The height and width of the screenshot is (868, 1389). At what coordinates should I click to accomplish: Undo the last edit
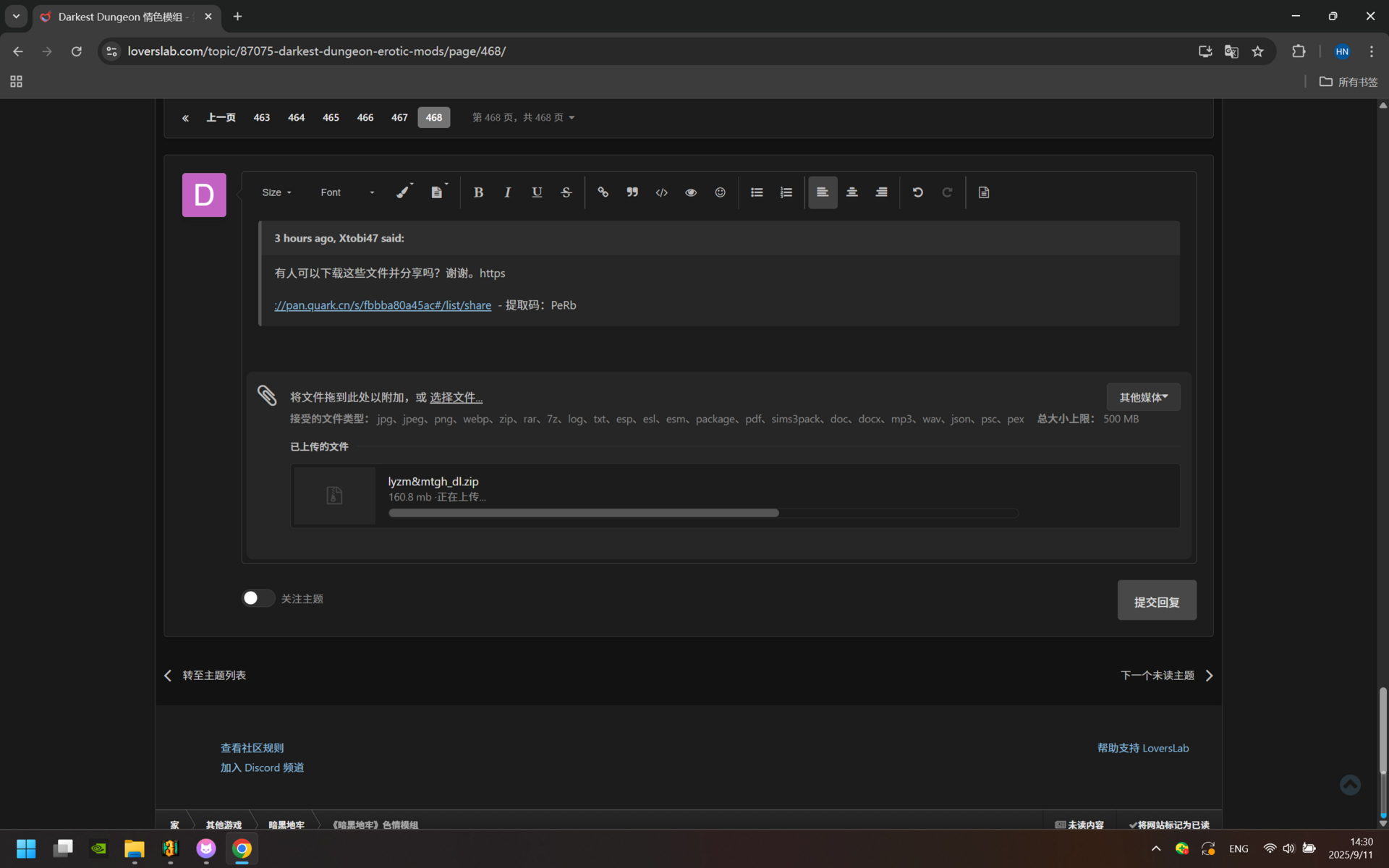tap(918, 192)
